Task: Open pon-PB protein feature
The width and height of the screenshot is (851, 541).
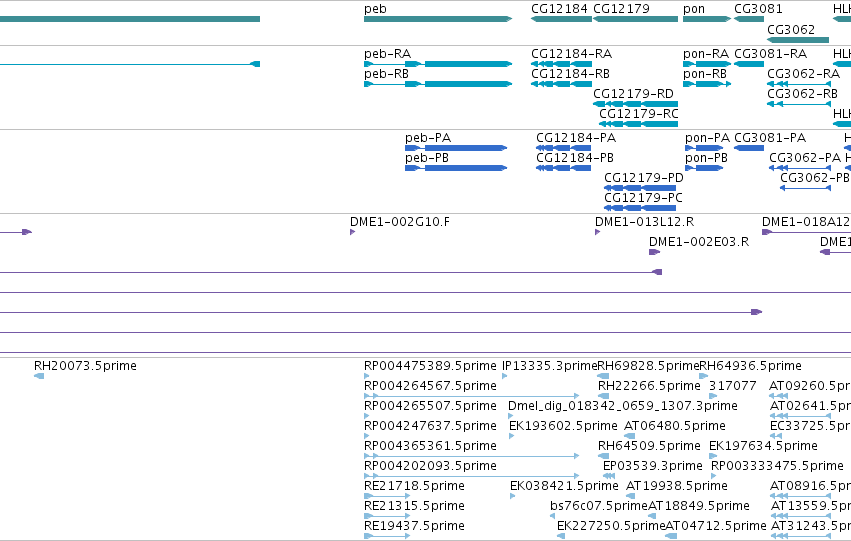Action: point(704,168)
